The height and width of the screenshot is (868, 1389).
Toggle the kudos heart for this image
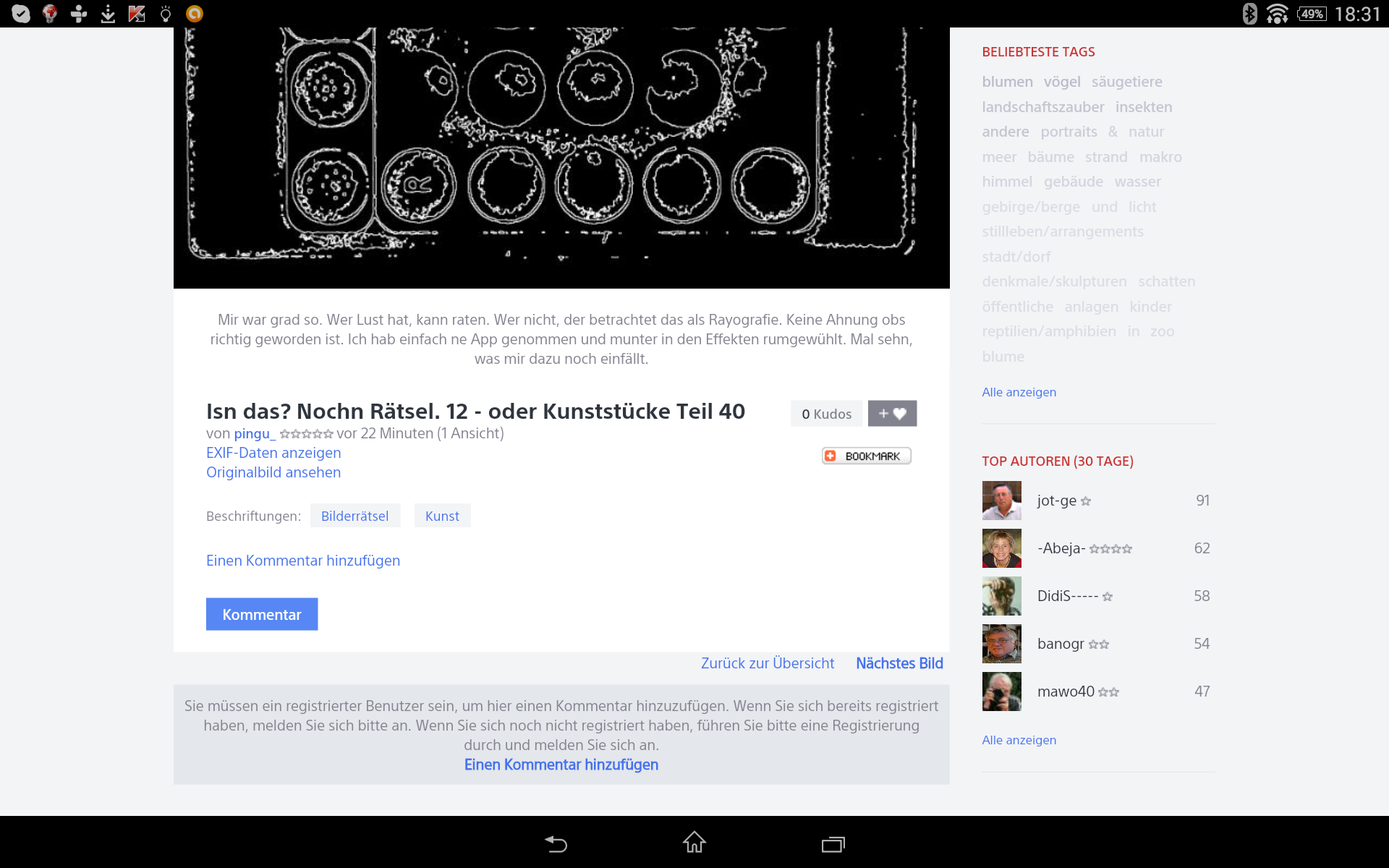click(x=891, y=413)
